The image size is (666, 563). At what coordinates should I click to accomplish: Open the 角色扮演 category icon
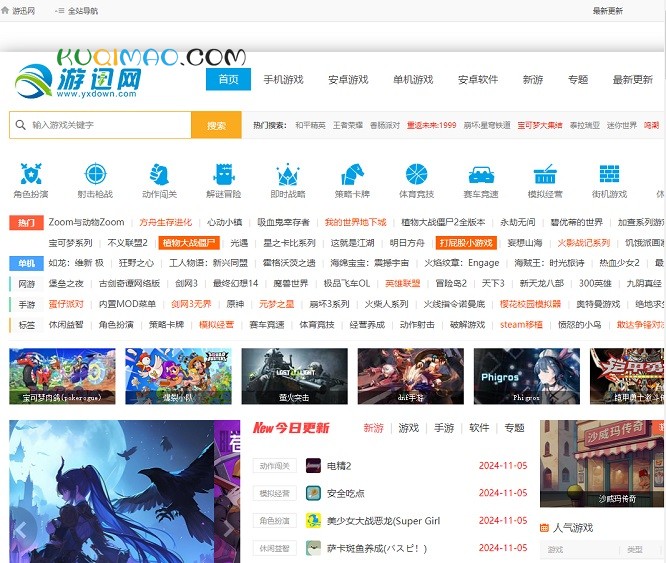31,174
